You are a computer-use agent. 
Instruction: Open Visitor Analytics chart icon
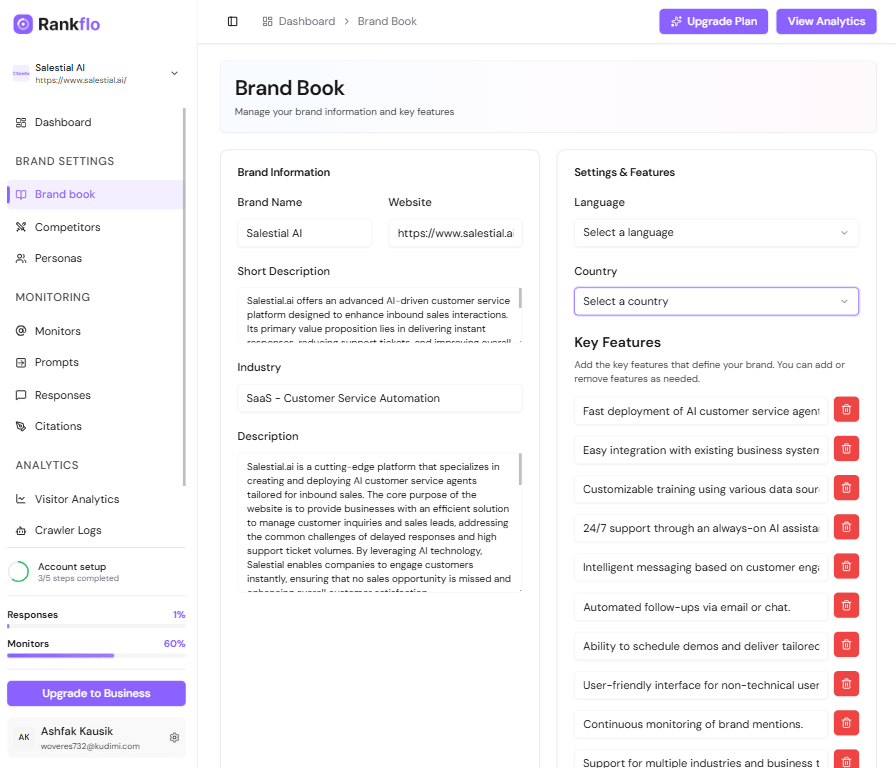pos(21,498)
